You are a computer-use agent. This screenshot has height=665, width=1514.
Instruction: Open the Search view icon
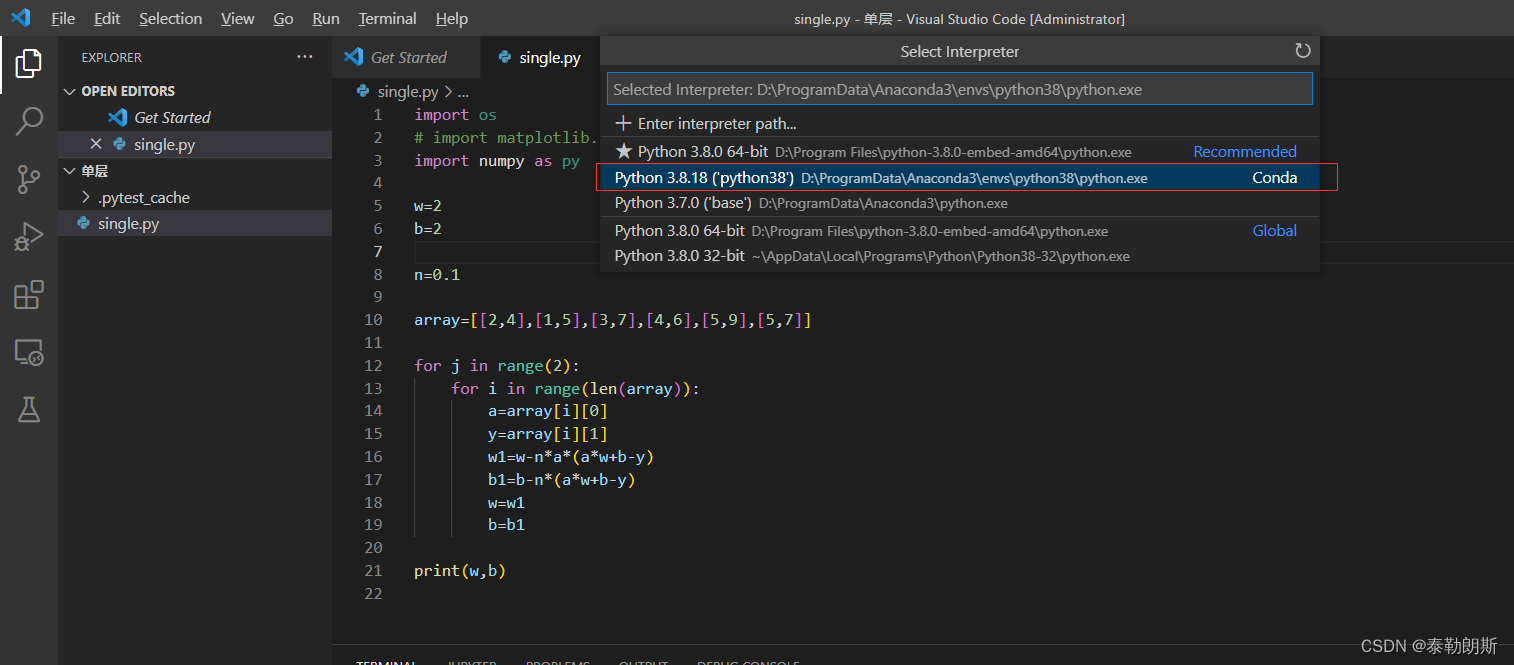(29, 122)
